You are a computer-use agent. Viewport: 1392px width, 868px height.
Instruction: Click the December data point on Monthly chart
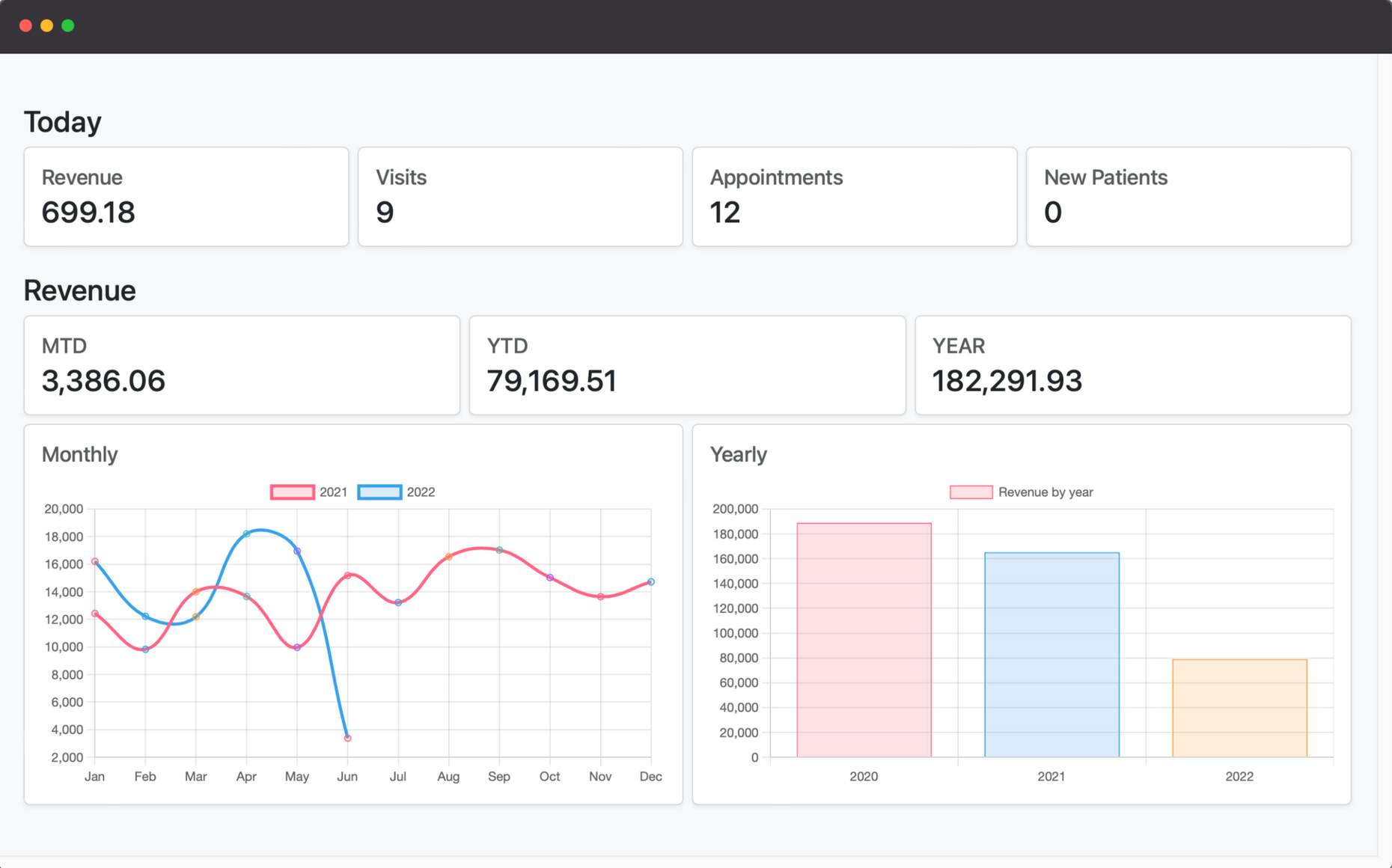pos(650,581)
